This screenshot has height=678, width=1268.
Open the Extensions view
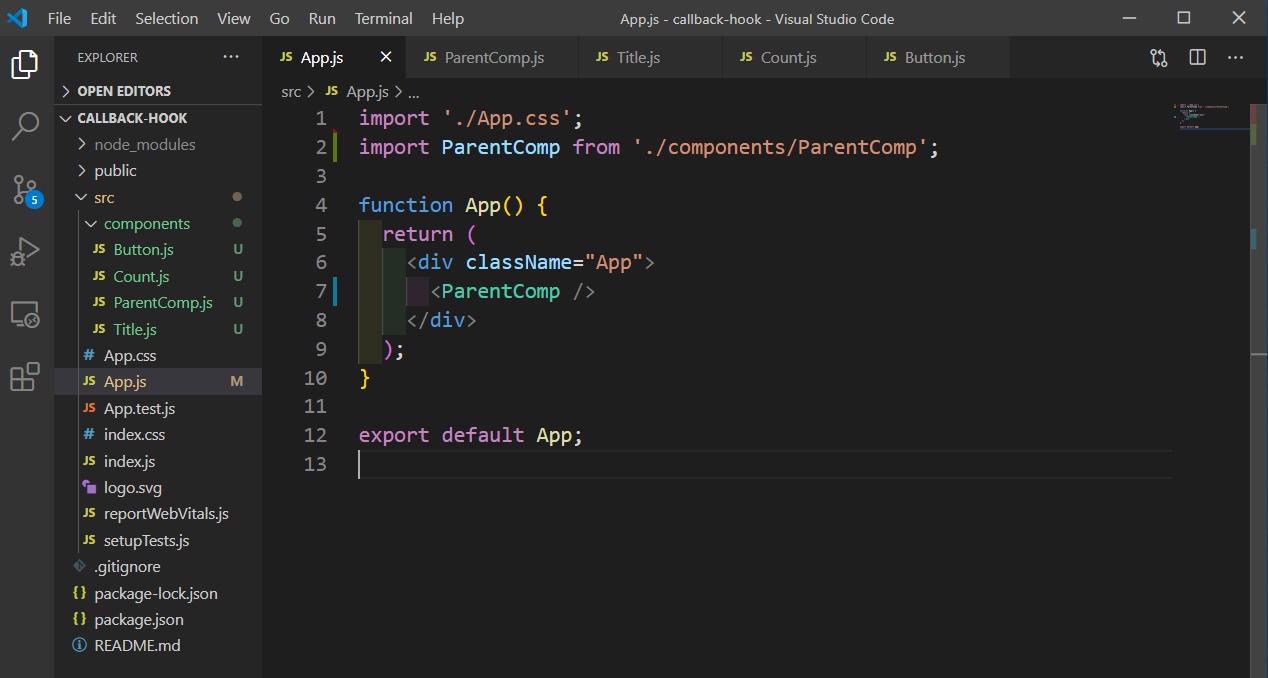pos(25,376)
